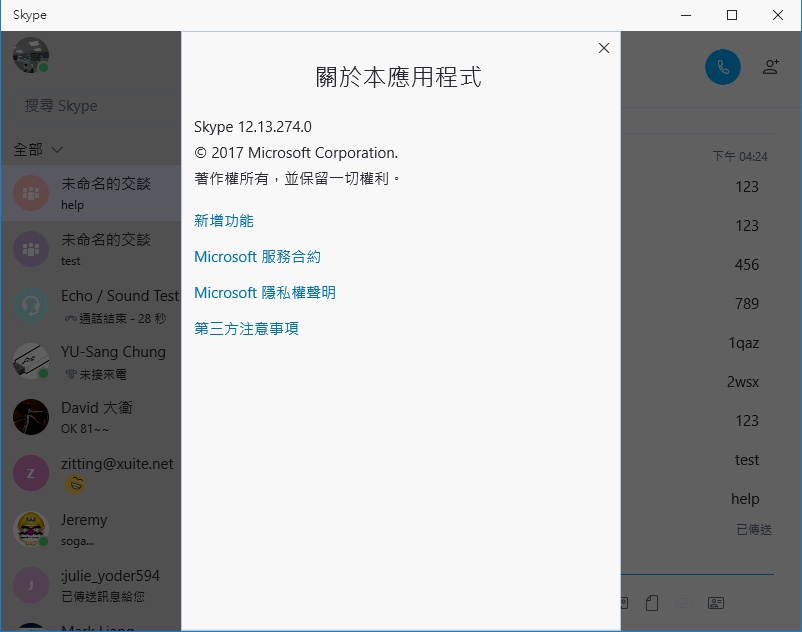Click the J avatar of julie_yoder594

(x=31, y=585)
